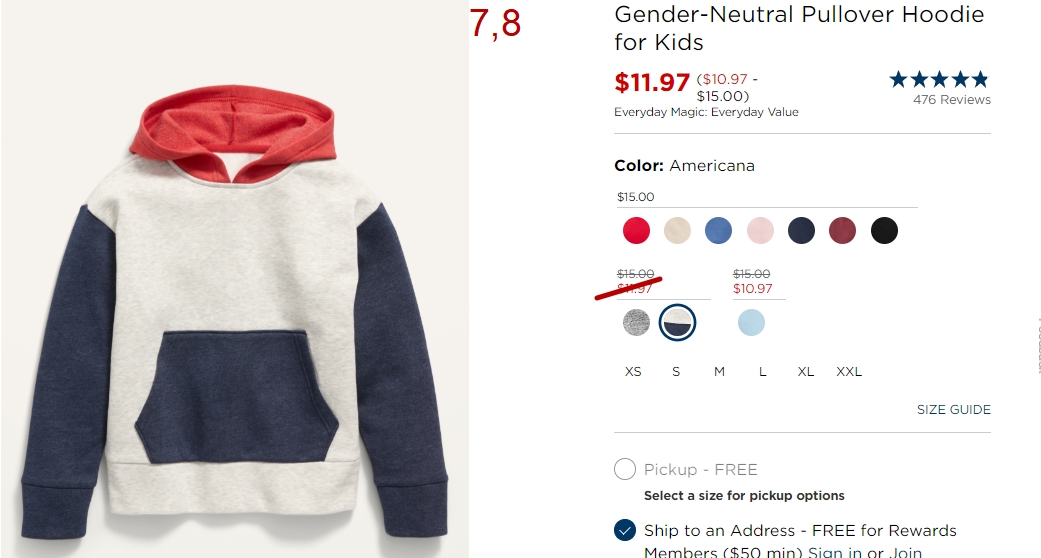1041x558 pixels.
Task: Pick the blue color swatch
Action: tap(718, 231)
